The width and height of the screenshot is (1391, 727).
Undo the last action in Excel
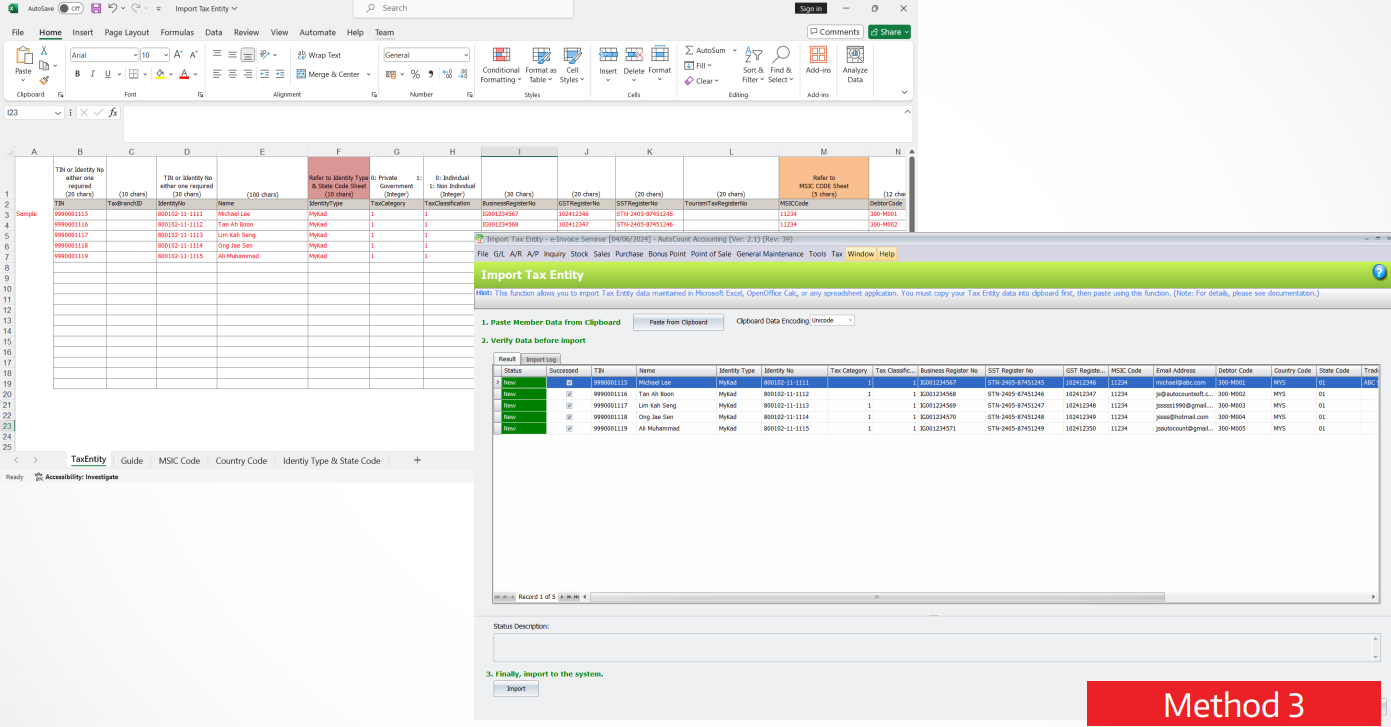point(112,8)
